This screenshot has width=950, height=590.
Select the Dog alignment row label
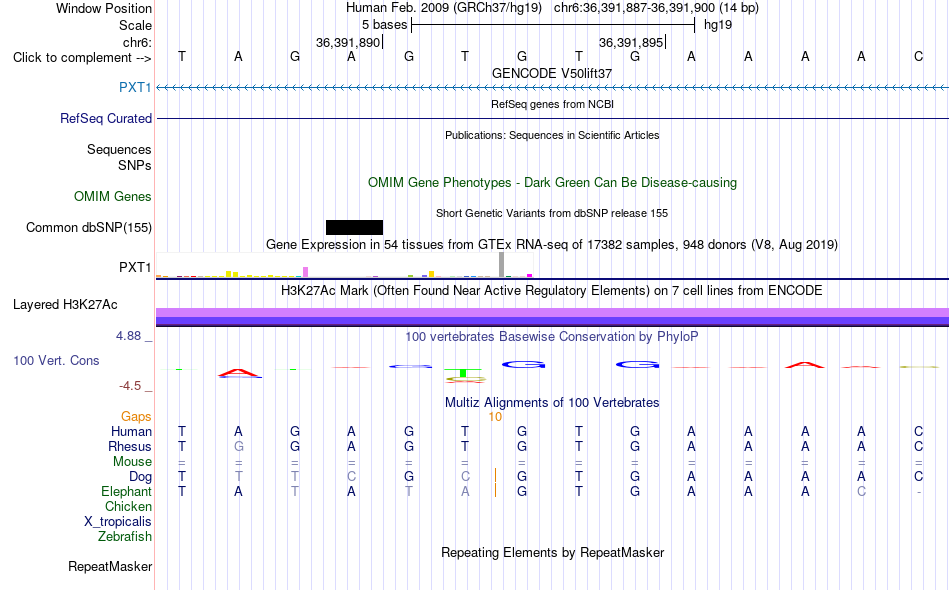coord(140,477)
